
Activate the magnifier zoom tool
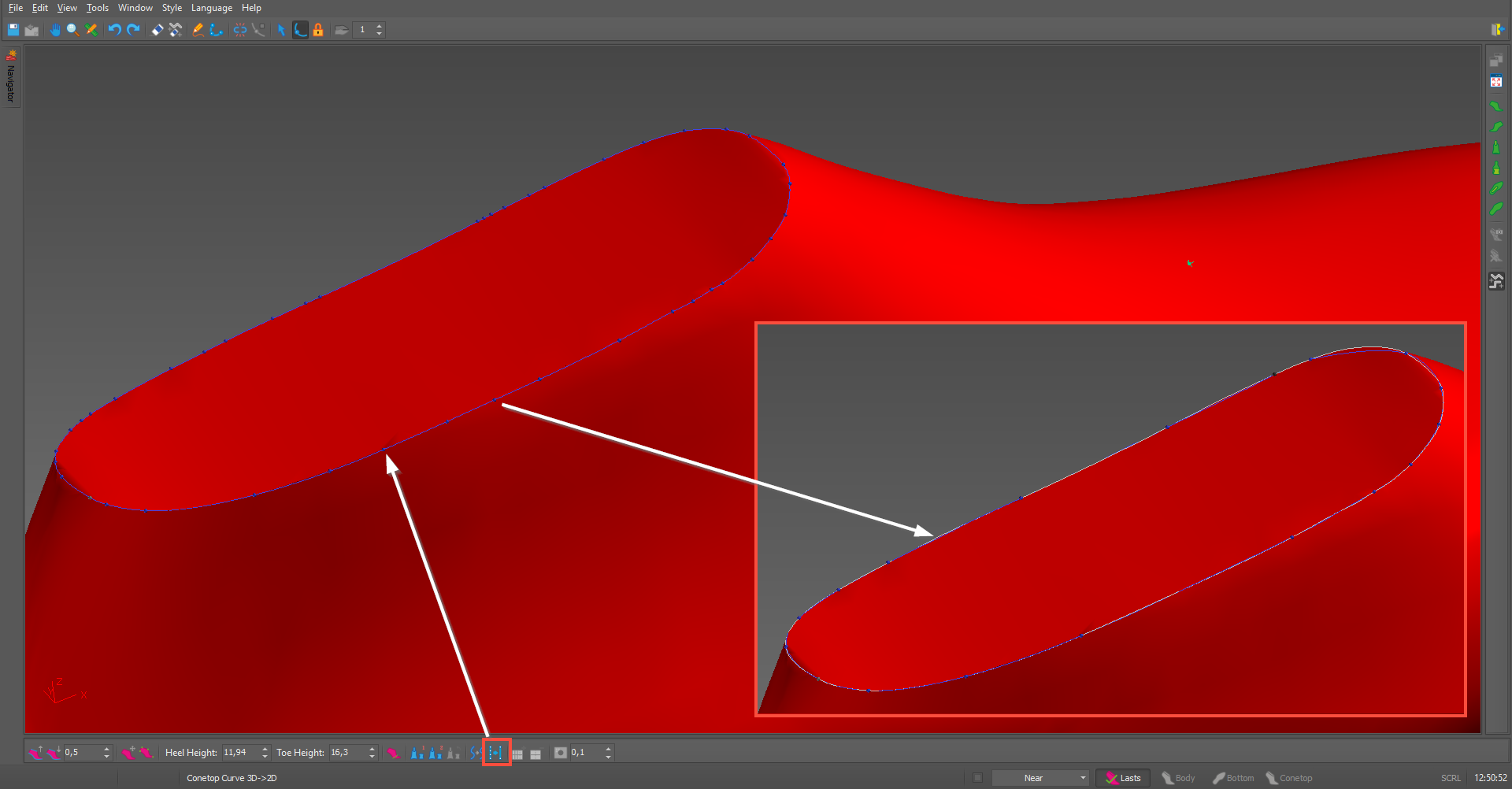(x=72, y=30)
